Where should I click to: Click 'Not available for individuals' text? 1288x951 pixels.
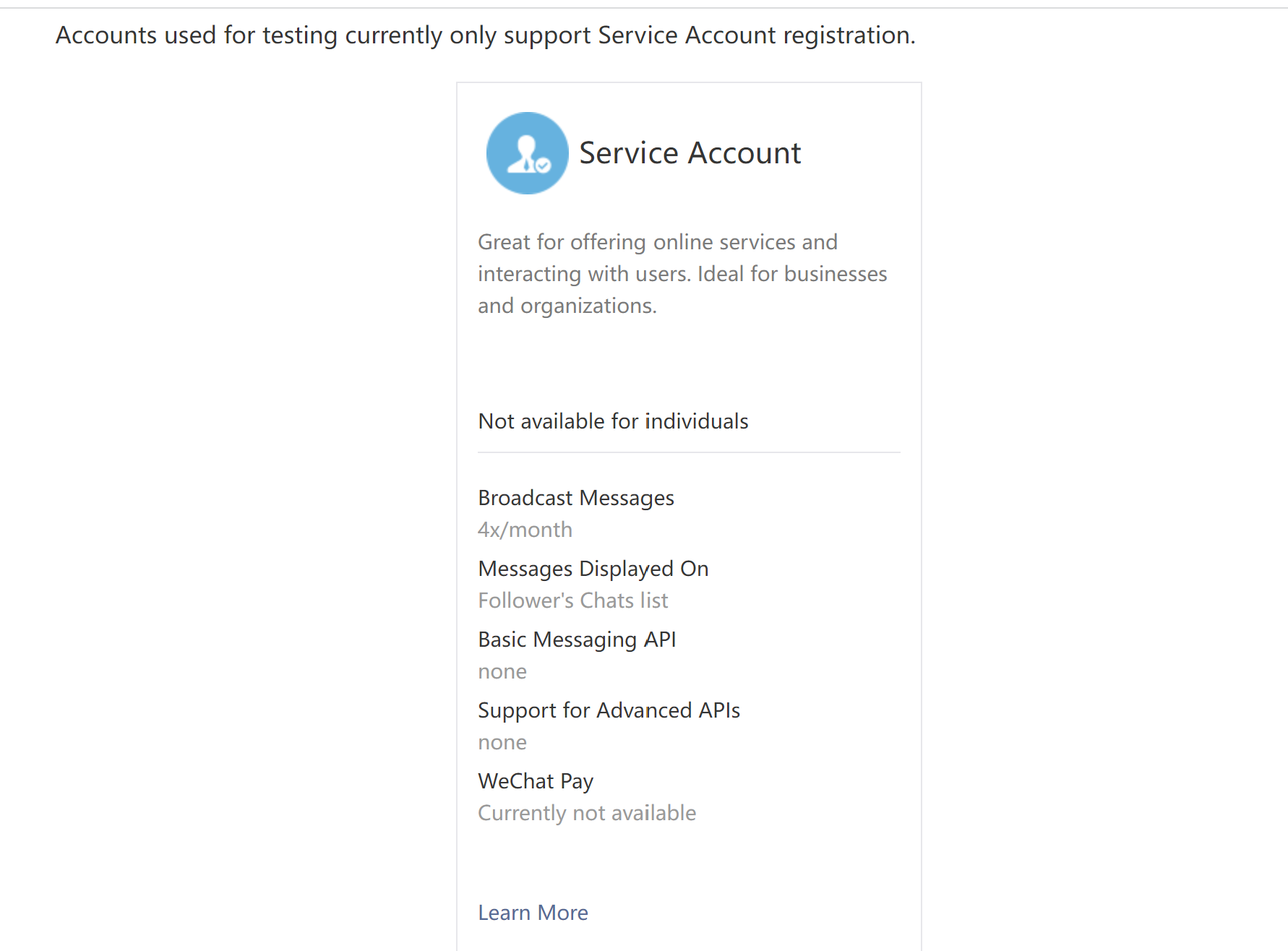(x=613, y=421)
